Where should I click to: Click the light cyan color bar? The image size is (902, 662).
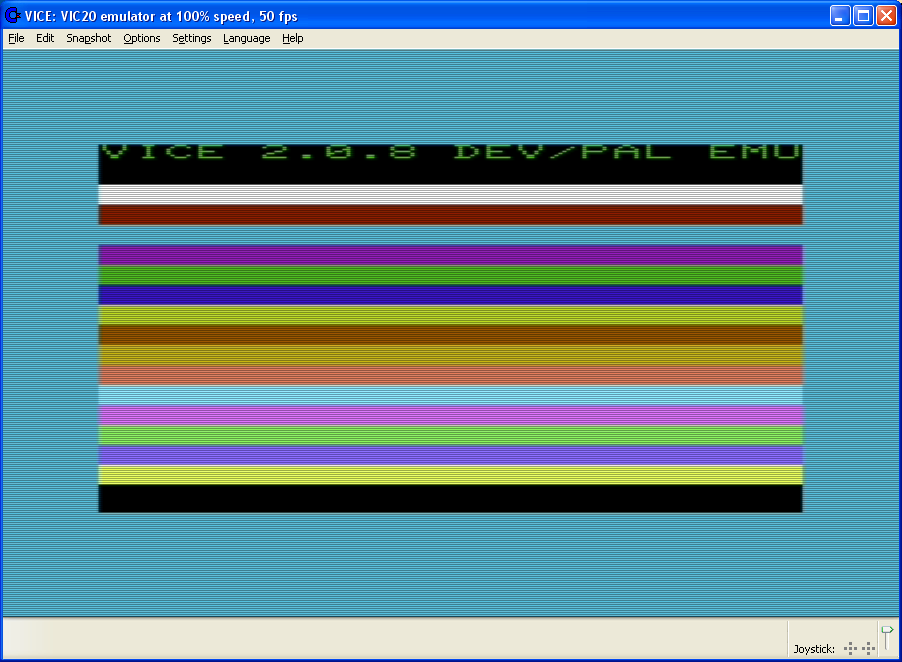(x=450, y=395)
